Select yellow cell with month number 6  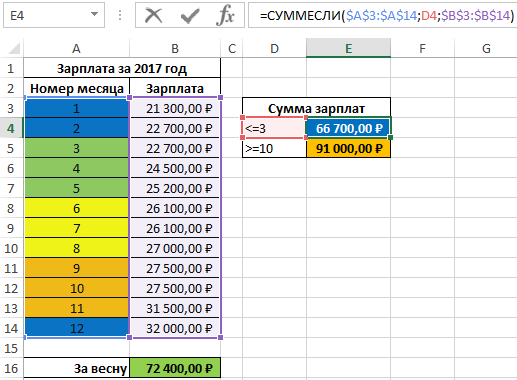point(77,208)
